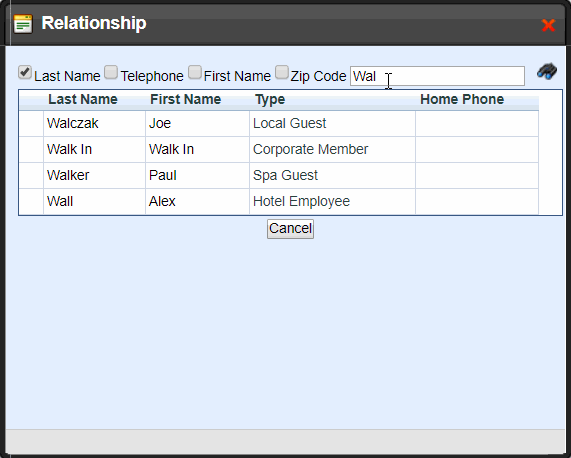The height and width of the screenshot is (458, 571).
Task: Click the binoculars search icon
Action: pyautogui.click(x=547, y=71)
